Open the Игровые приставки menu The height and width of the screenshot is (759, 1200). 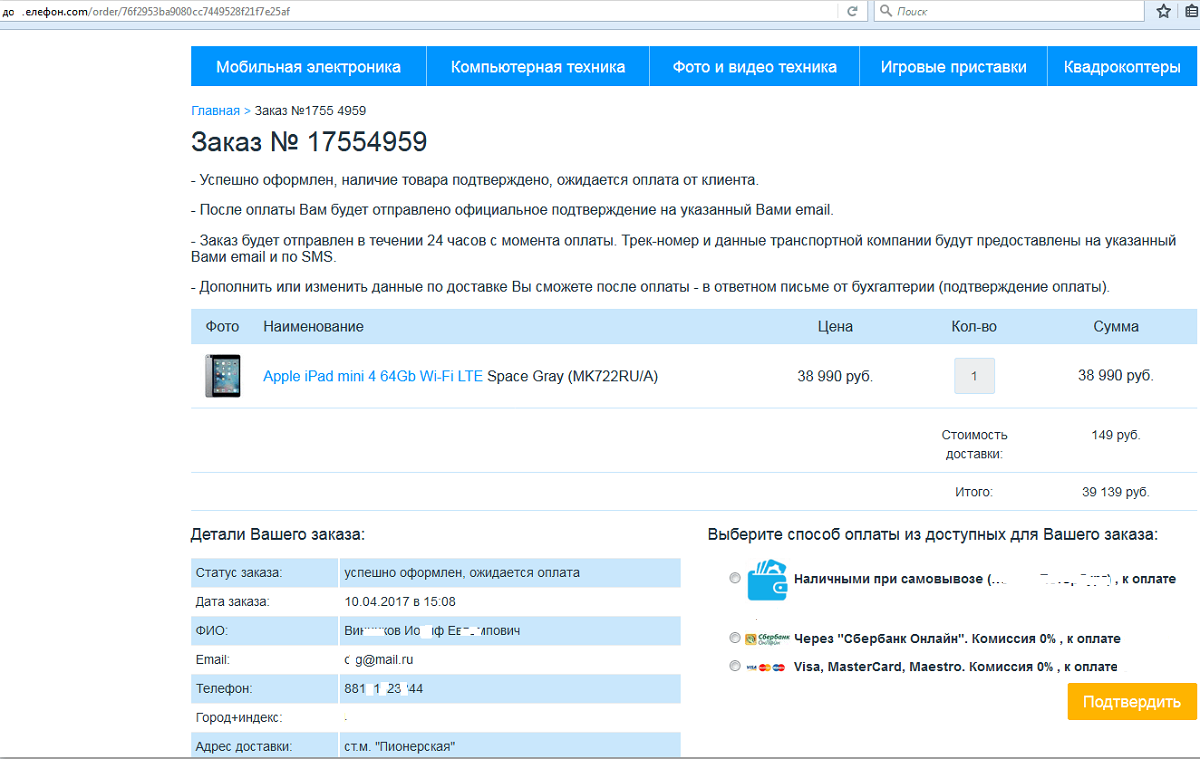953,67
